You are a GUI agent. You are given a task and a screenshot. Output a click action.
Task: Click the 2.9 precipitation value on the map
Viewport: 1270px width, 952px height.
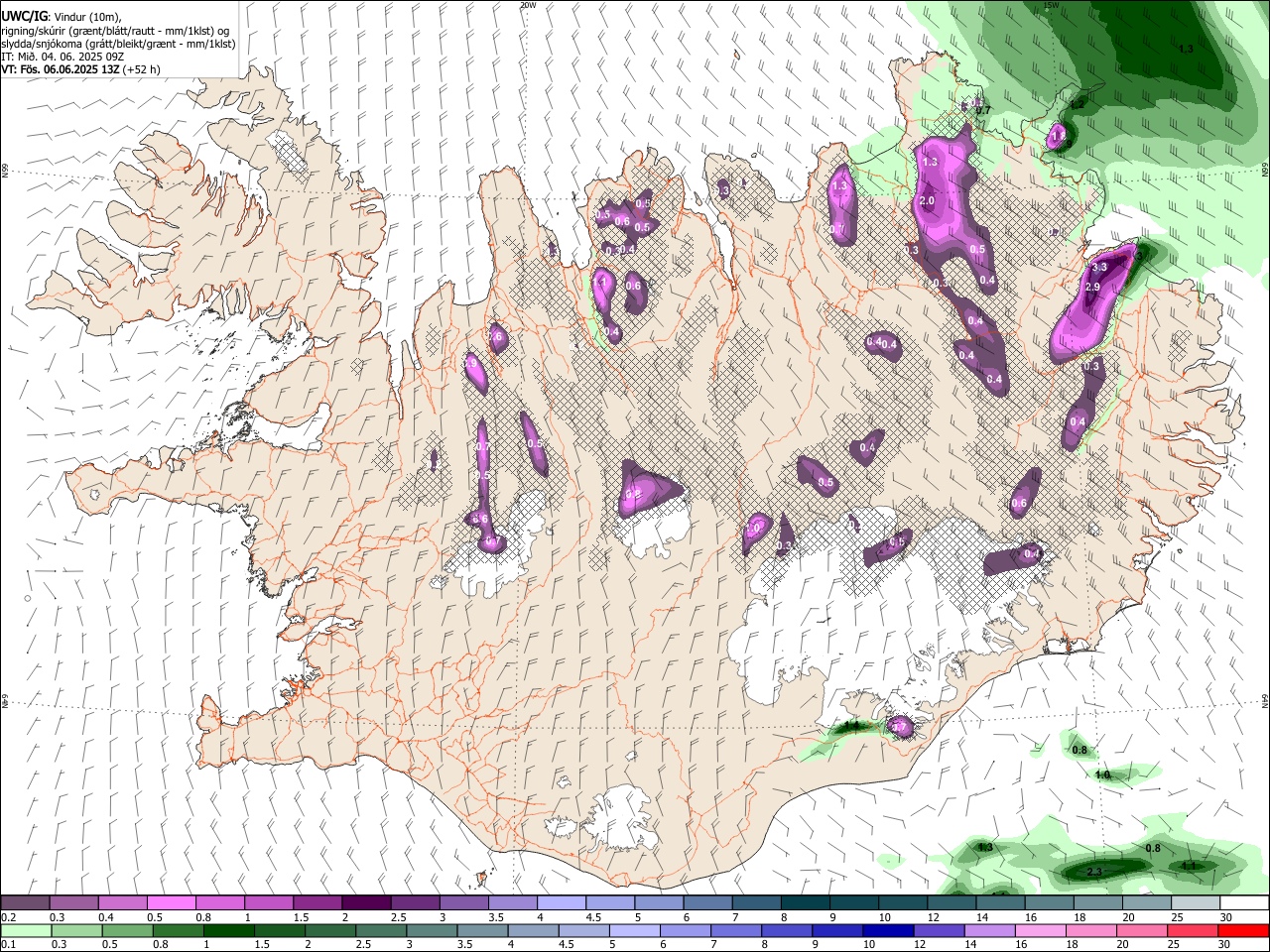[x=1092, y=288]
